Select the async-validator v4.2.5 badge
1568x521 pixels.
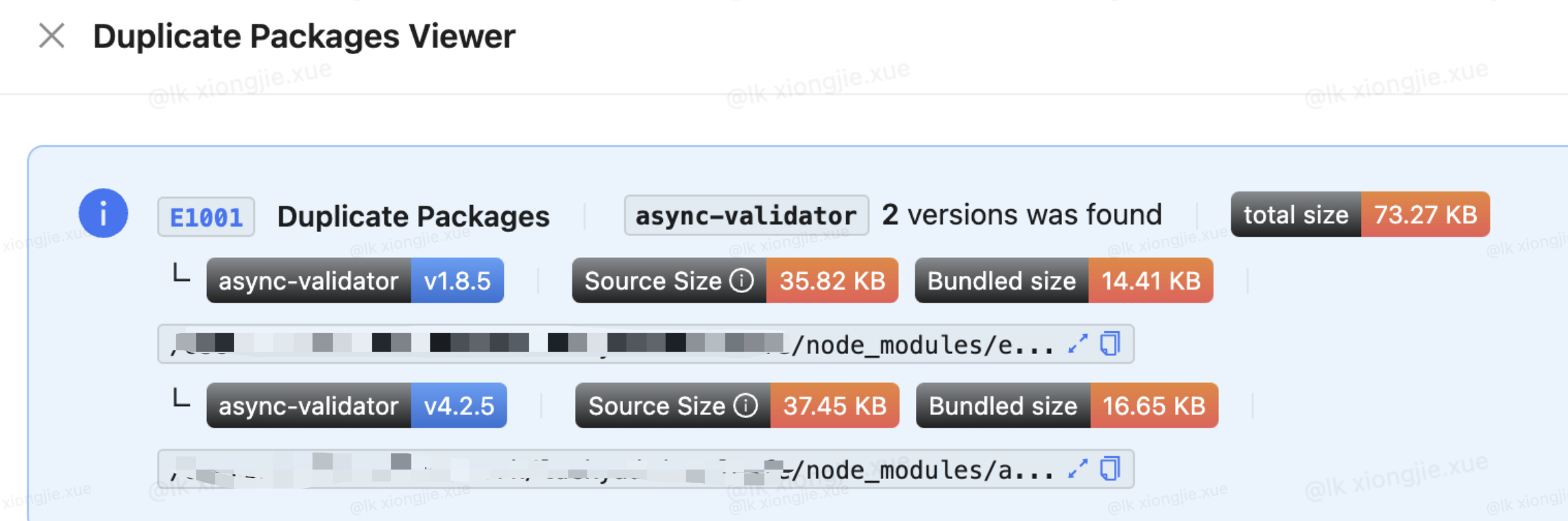click(356, 405)
